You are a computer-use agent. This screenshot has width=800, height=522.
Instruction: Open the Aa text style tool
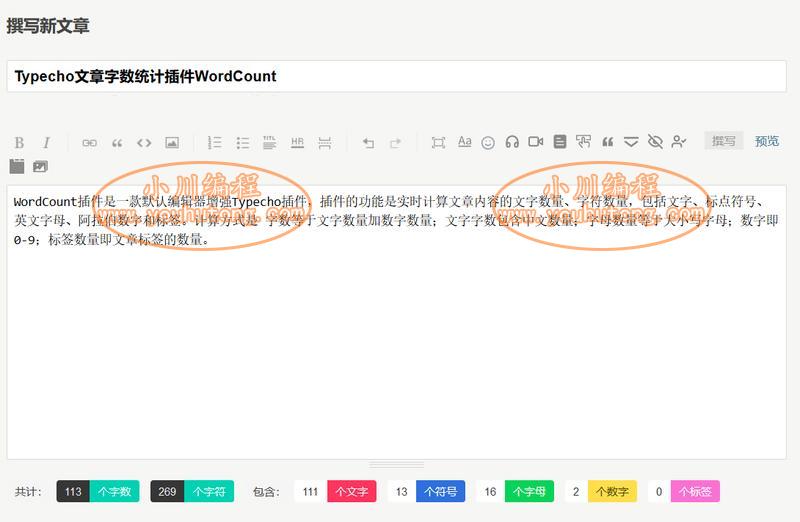(464, 141)
